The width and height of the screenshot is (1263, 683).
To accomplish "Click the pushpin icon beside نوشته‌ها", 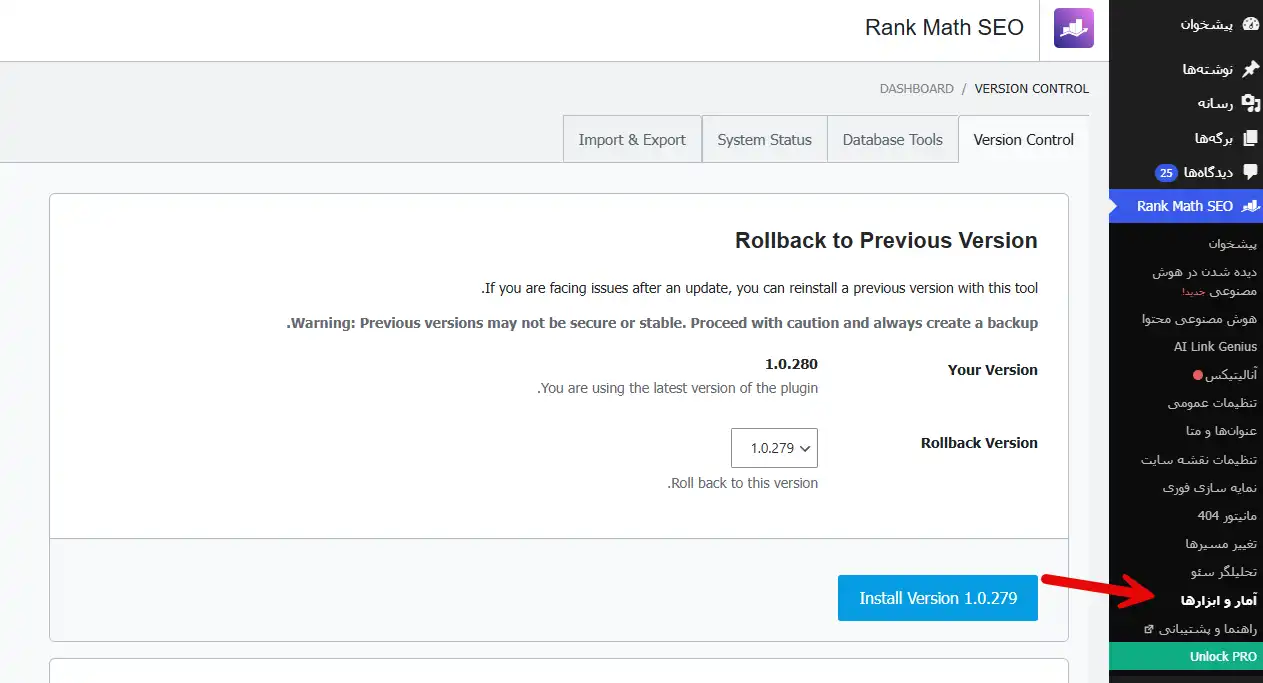I will click(x=1250, y=69).
